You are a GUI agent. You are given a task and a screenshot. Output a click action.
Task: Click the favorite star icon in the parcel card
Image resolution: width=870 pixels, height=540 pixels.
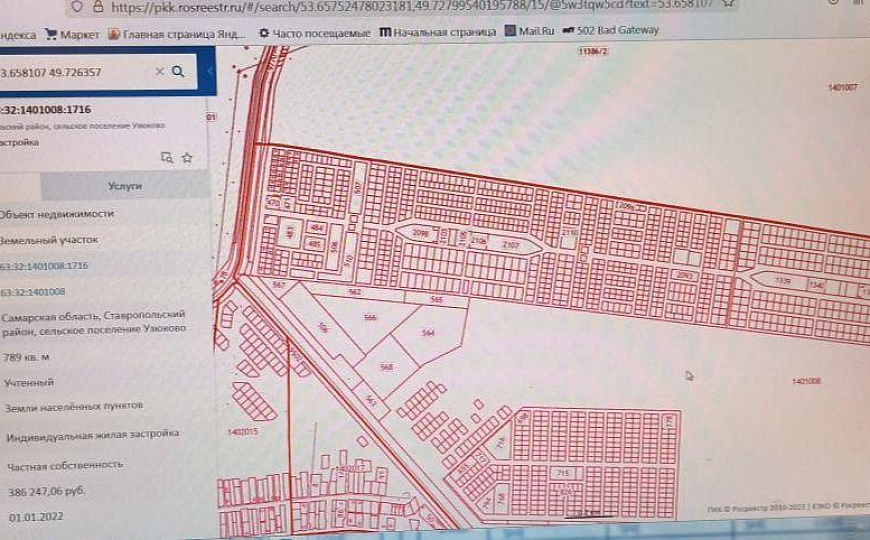point(187,157)
